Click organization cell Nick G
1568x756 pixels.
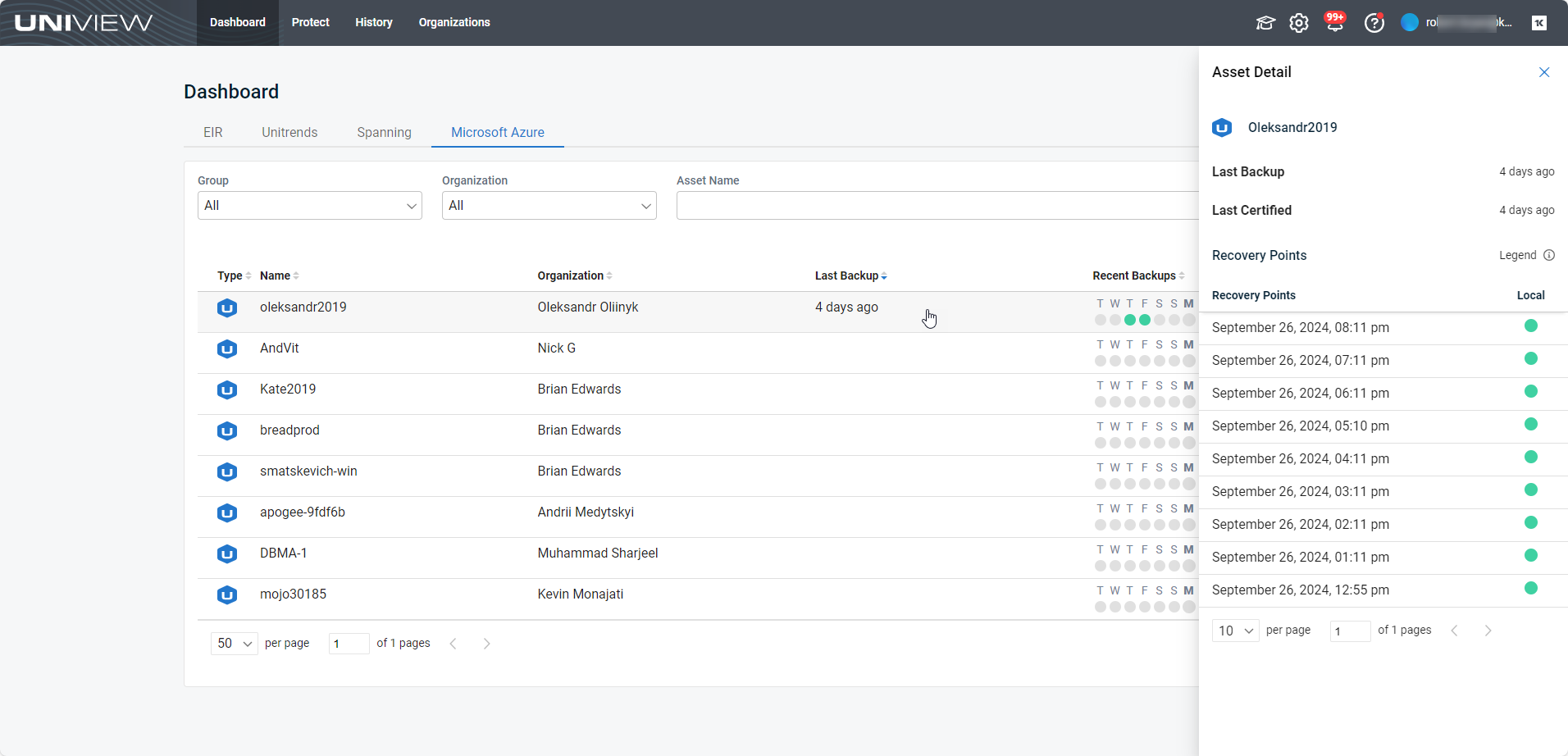(557, 348)
